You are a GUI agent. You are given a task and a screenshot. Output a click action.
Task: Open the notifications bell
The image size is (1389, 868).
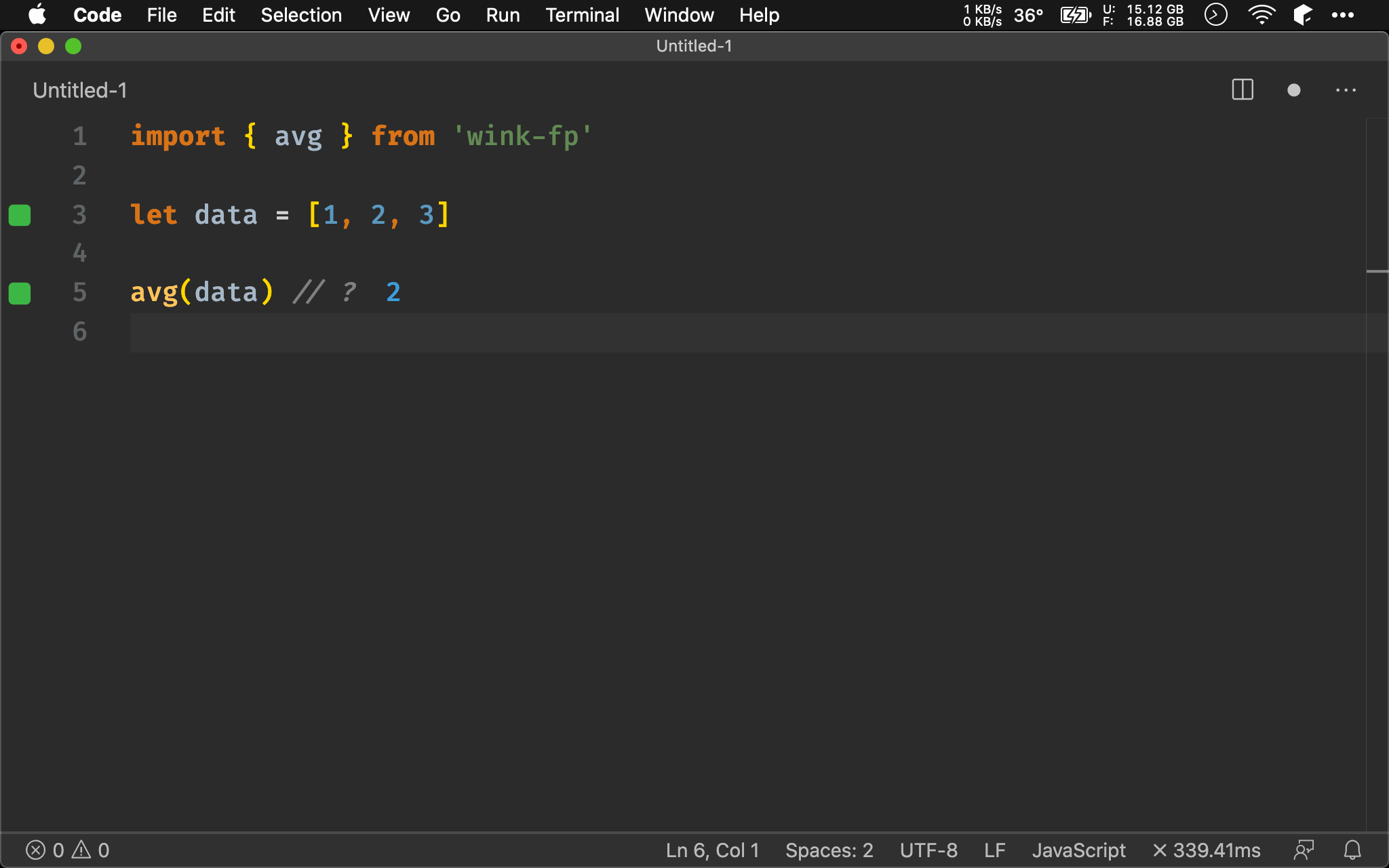(1352, 850)
